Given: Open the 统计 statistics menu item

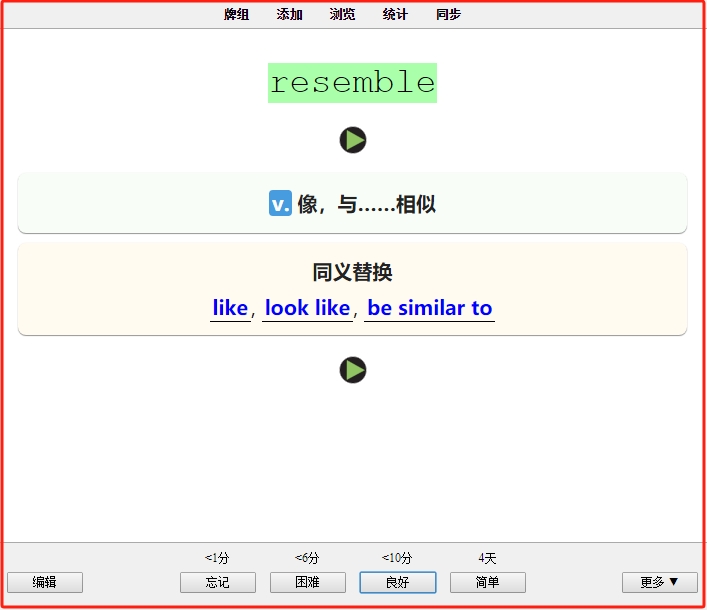Looking at the screenshot, I should [x=395, y=14].
